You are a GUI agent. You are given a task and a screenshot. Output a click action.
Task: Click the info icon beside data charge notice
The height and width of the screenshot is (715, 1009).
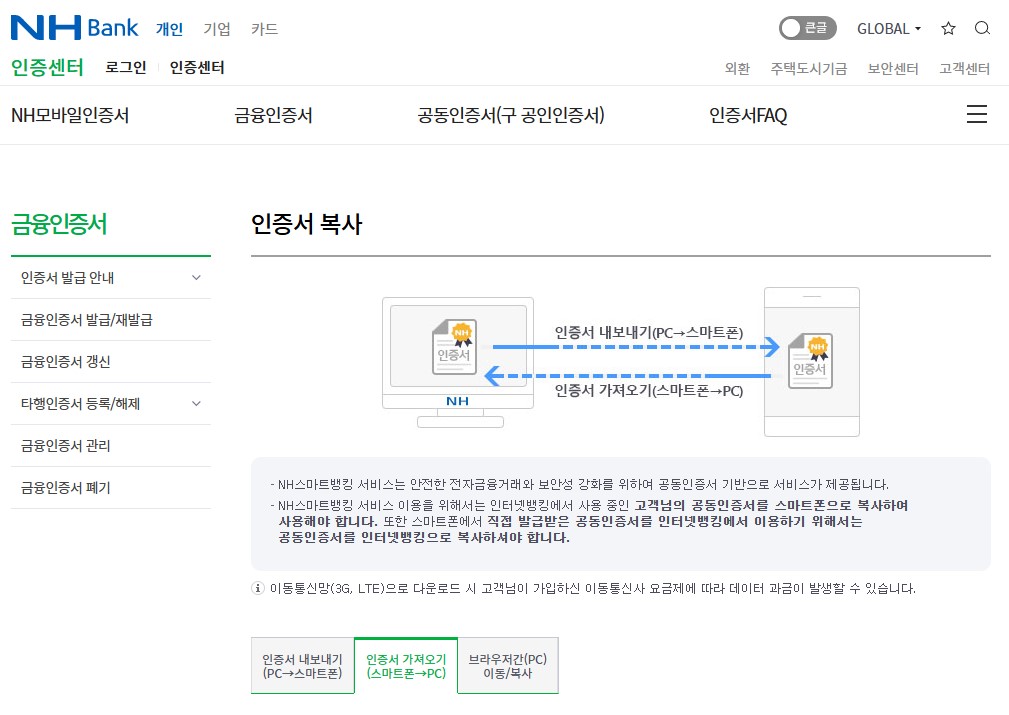258,588
